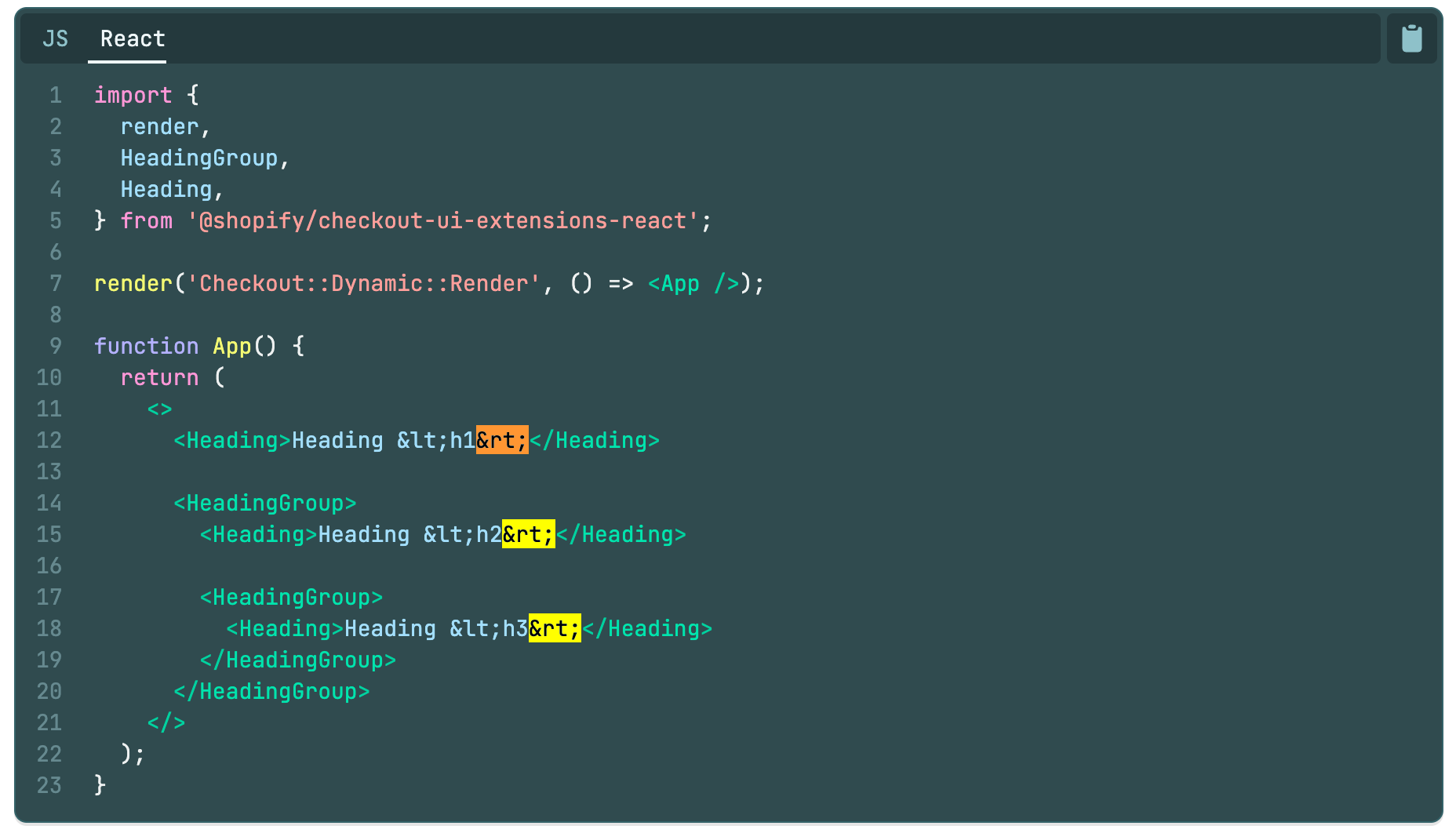
Task: Select the import keyword on line 1
Action: pos(133,95)
